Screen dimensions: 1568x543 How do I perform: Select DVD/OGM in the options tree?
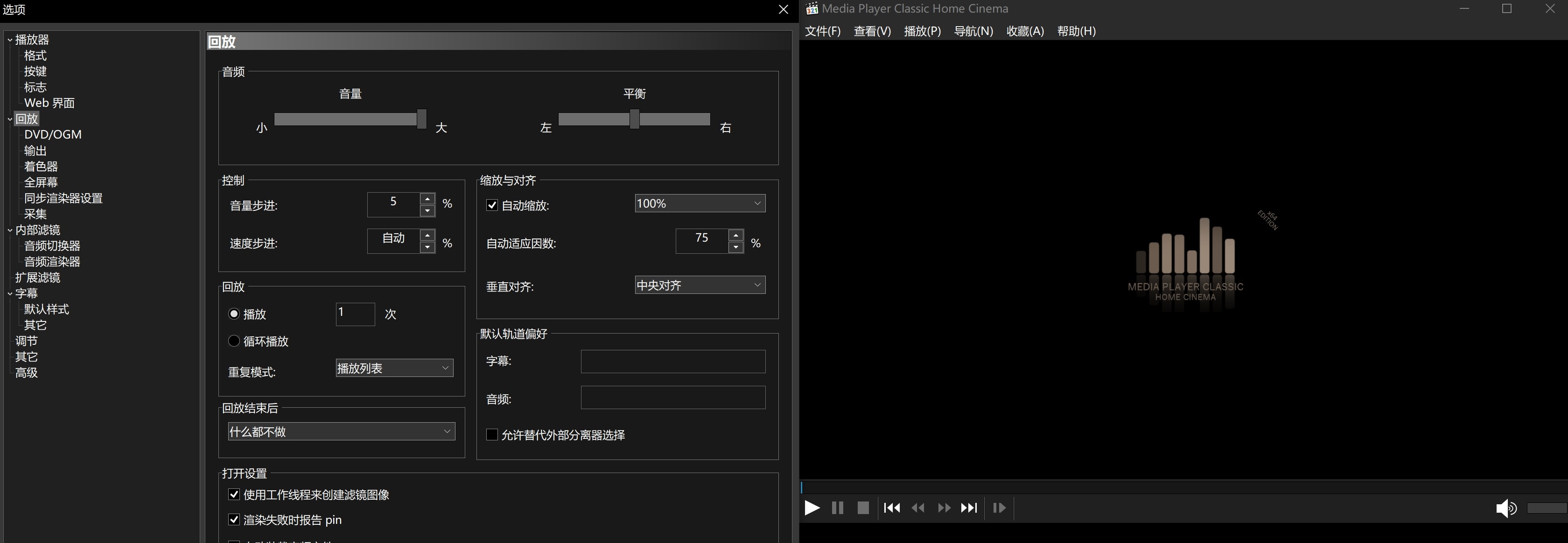click(53, 134)
